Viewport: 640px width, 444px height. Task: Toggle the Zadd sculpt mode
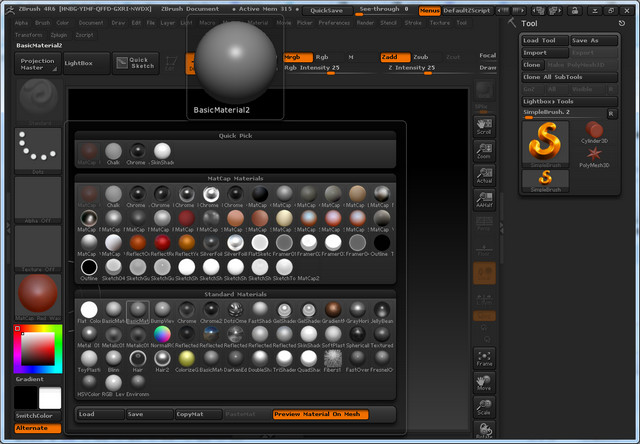pos(395,57)
